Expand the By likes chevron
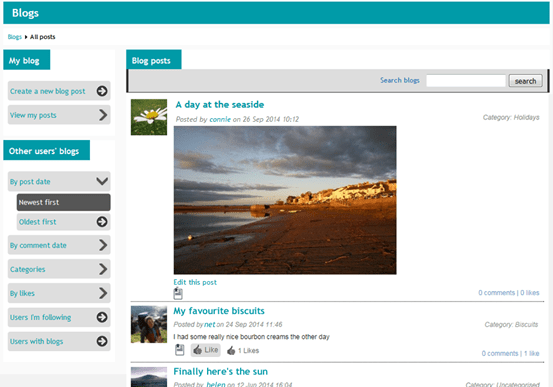 point(103,293)
